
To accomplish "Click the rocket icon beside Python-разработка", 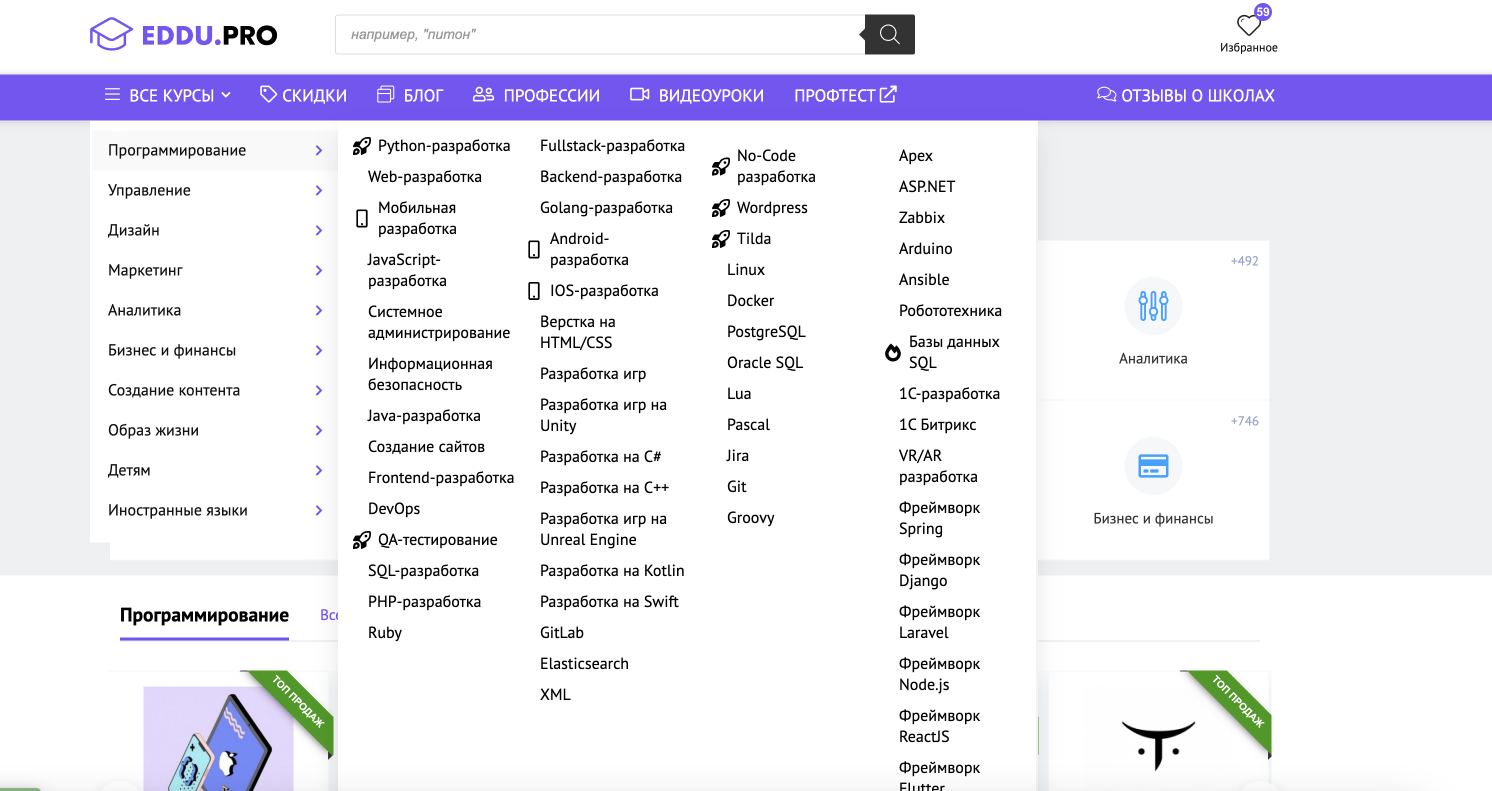I will tap(362, 146).
